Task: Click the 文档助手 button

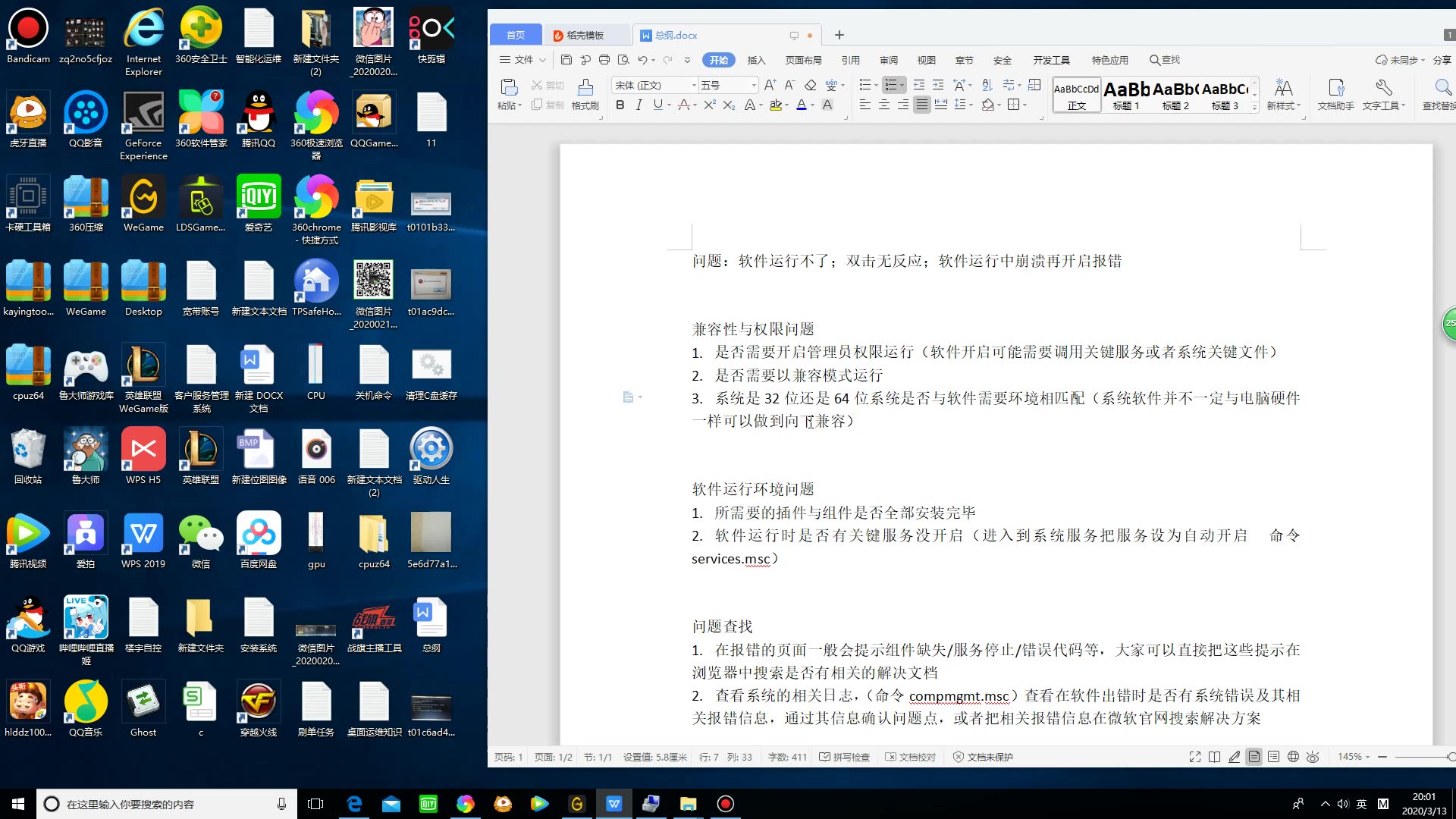Action: tap(1335, 94)
